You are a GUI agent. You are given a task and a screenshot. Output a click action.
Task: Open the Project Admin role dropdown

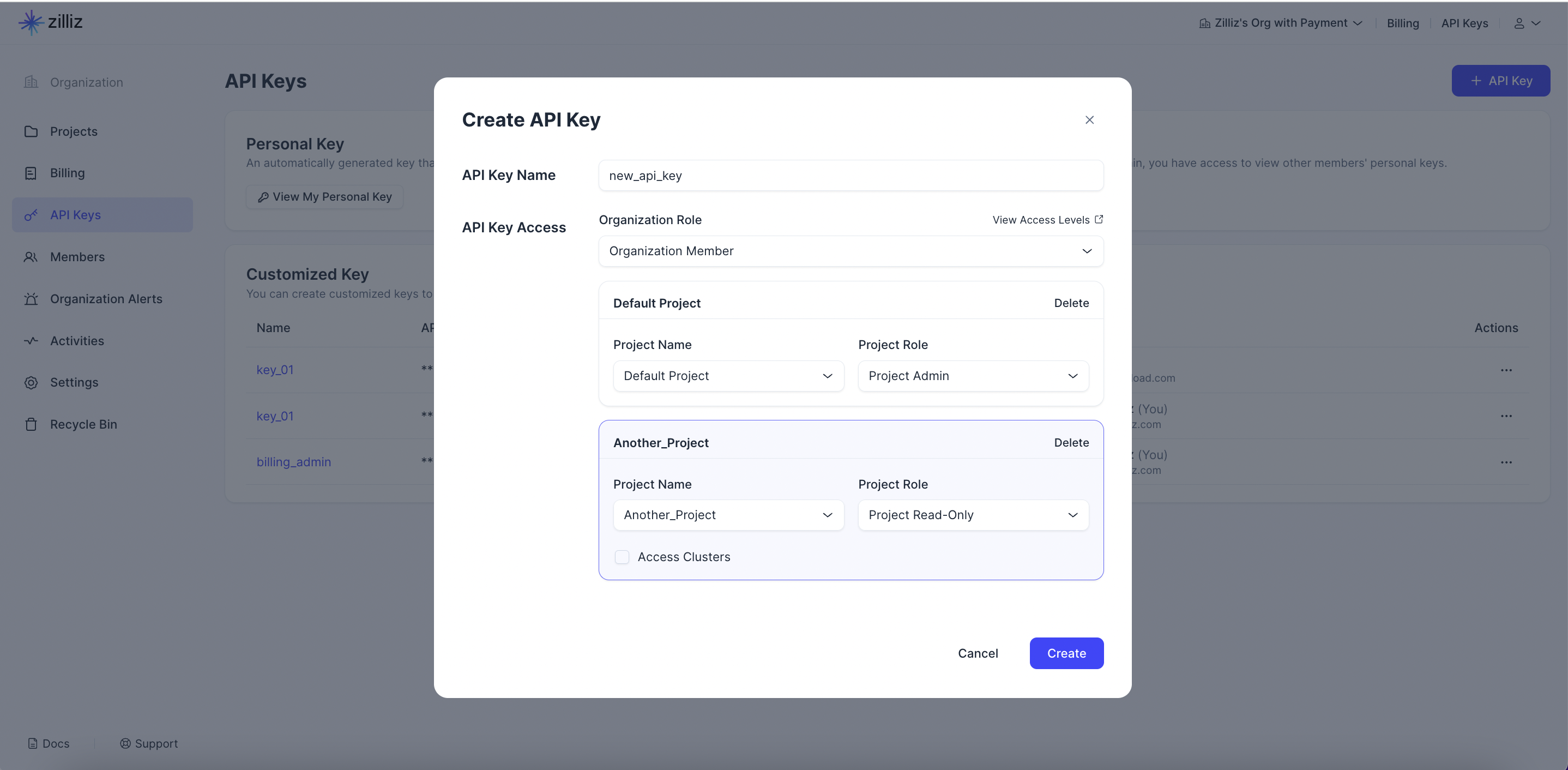(x=973, y=376)
